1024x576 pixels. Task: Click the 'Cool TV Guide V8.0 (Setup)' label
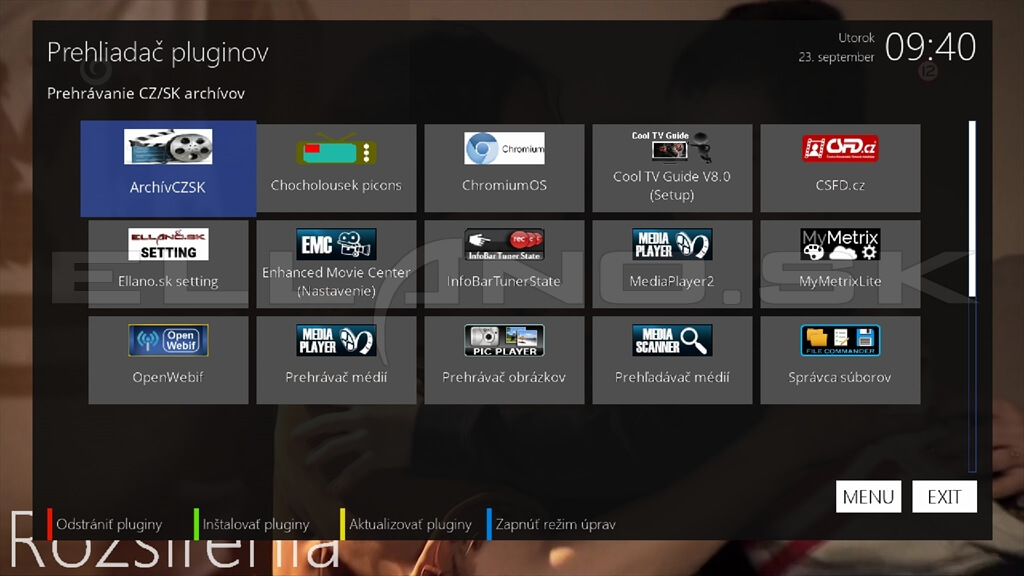[x=672, y=185]
